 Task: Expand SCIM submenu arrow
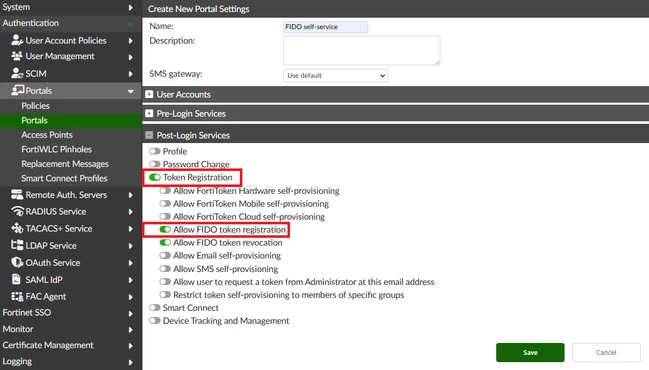130,74
